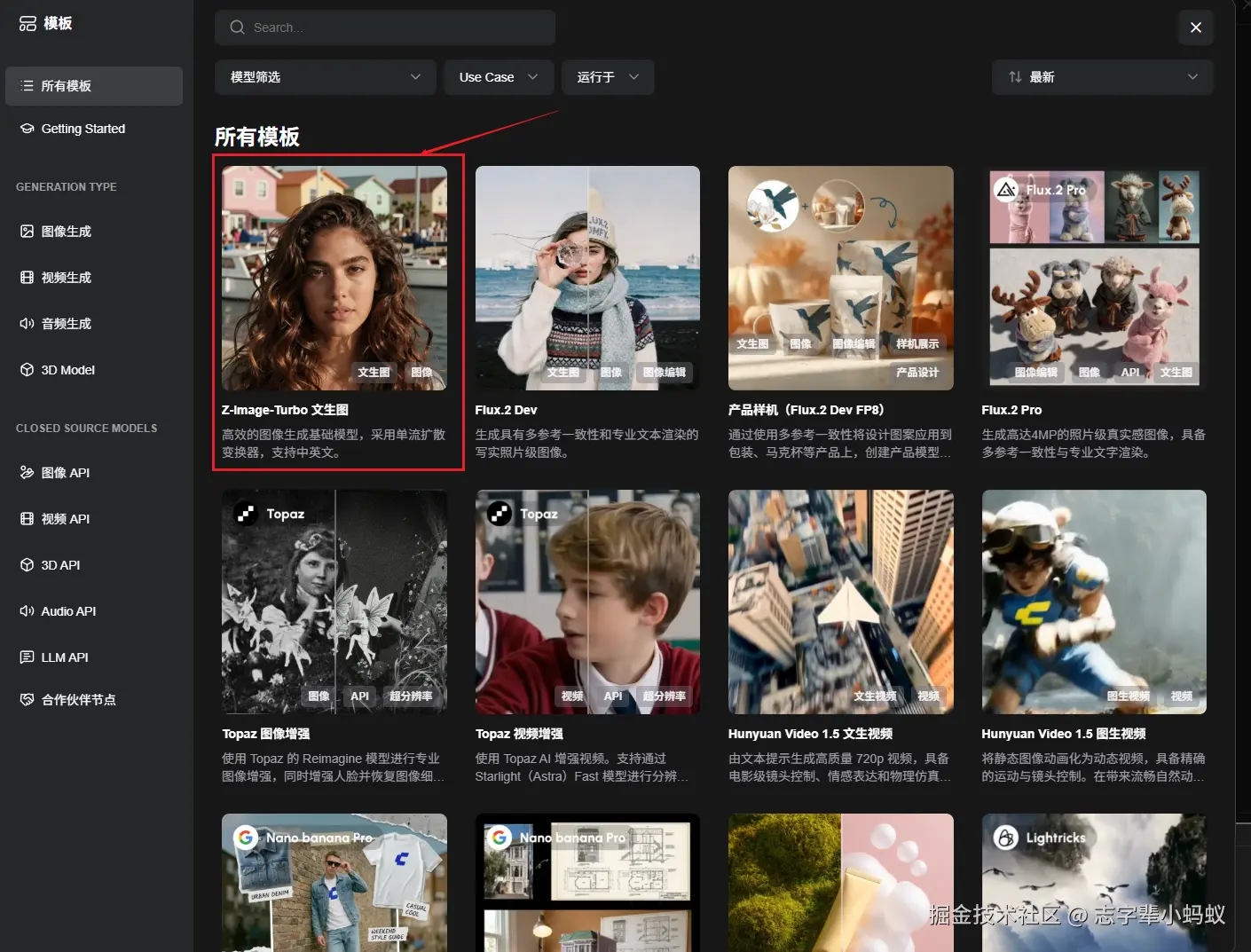Screen dimensions: 1251x952
Task: Click 产品设计 tag on 产品样机 card
Action: coord(917,373)
